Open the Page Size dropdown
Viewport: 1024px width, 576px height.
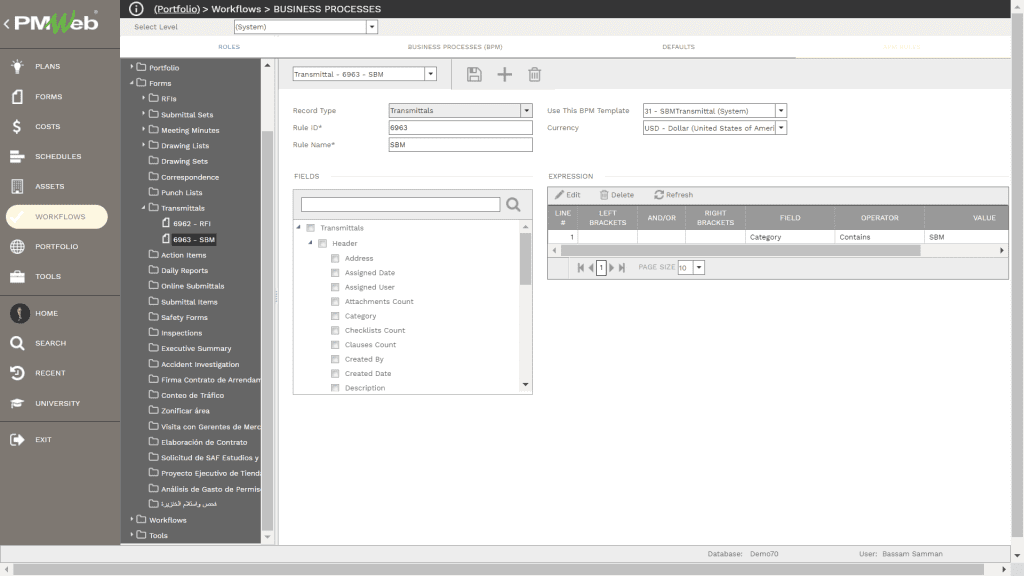coord(699,268)
